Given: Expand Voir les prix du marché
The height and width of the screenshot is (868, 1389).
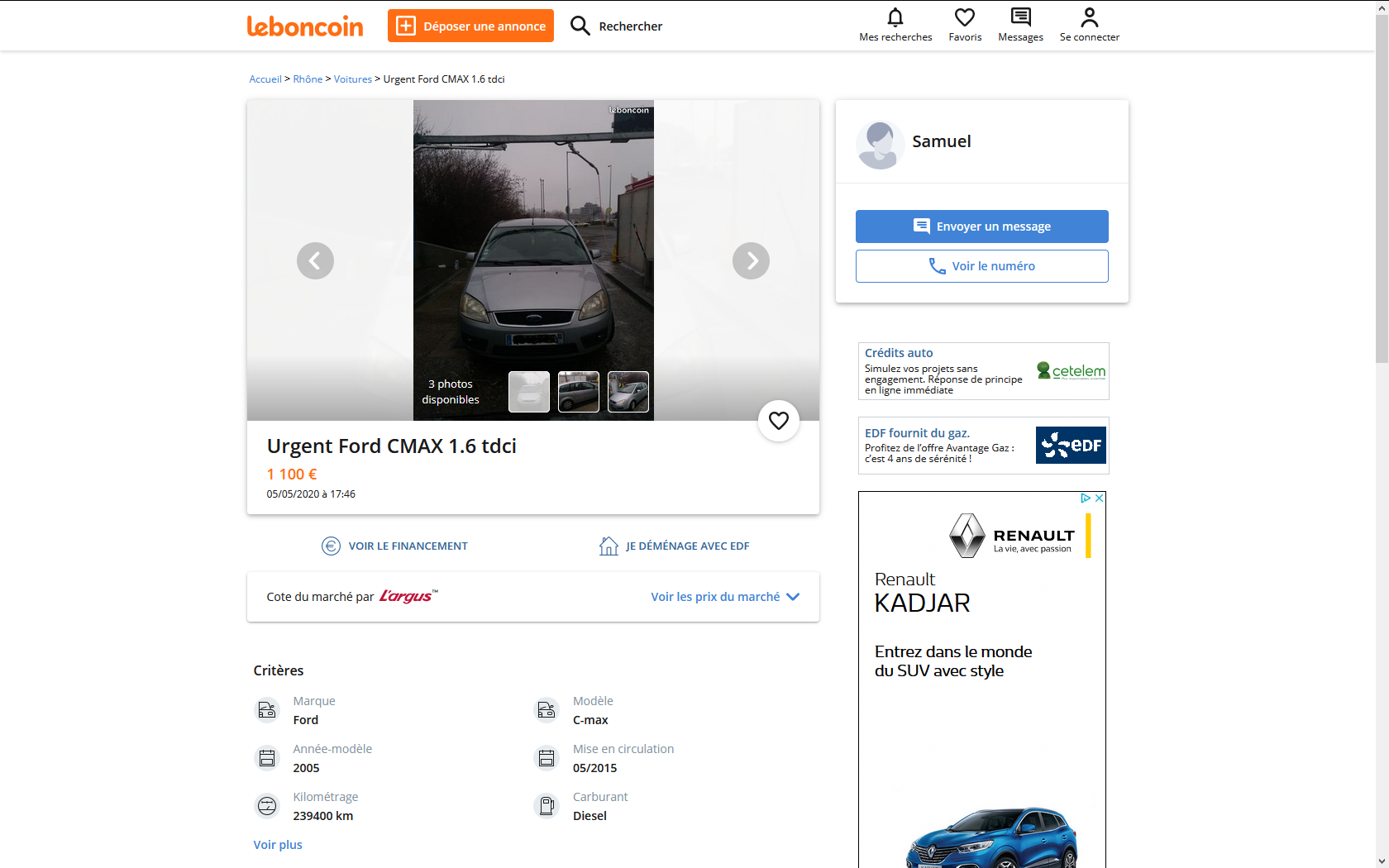Looking at the screenshot, I should tap(715, 597).
